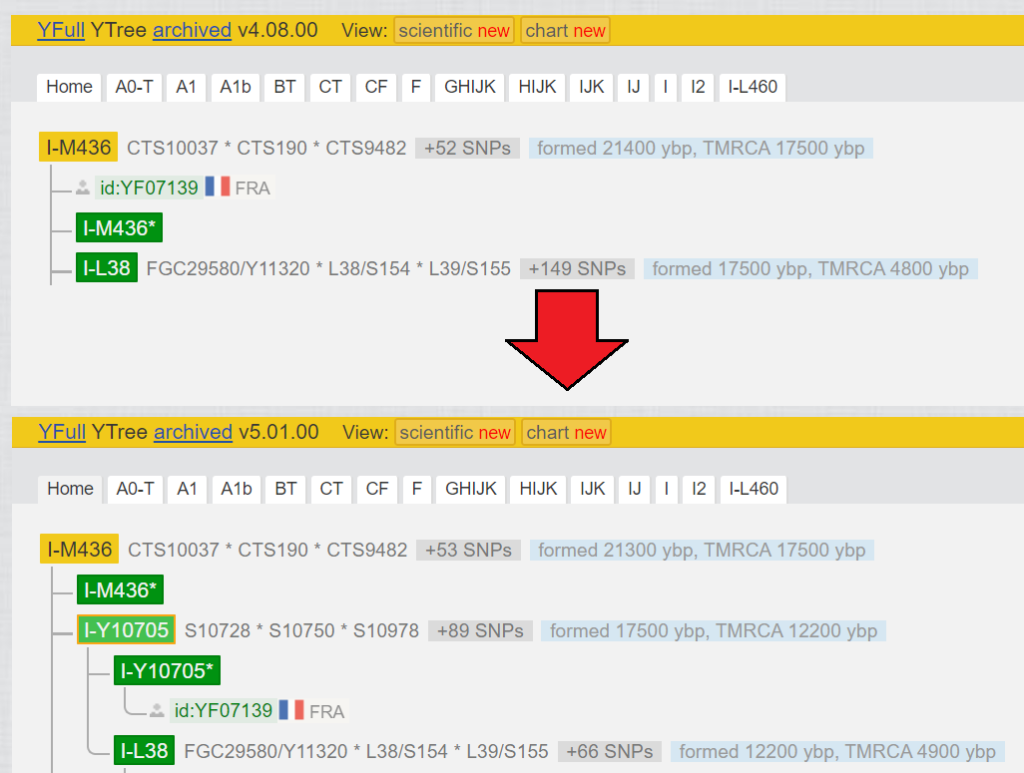This screenshot has height=773, width=1024.
Task: Open sample id:YF07139 in the v5.01.00 tree
Action: point(223,710)
